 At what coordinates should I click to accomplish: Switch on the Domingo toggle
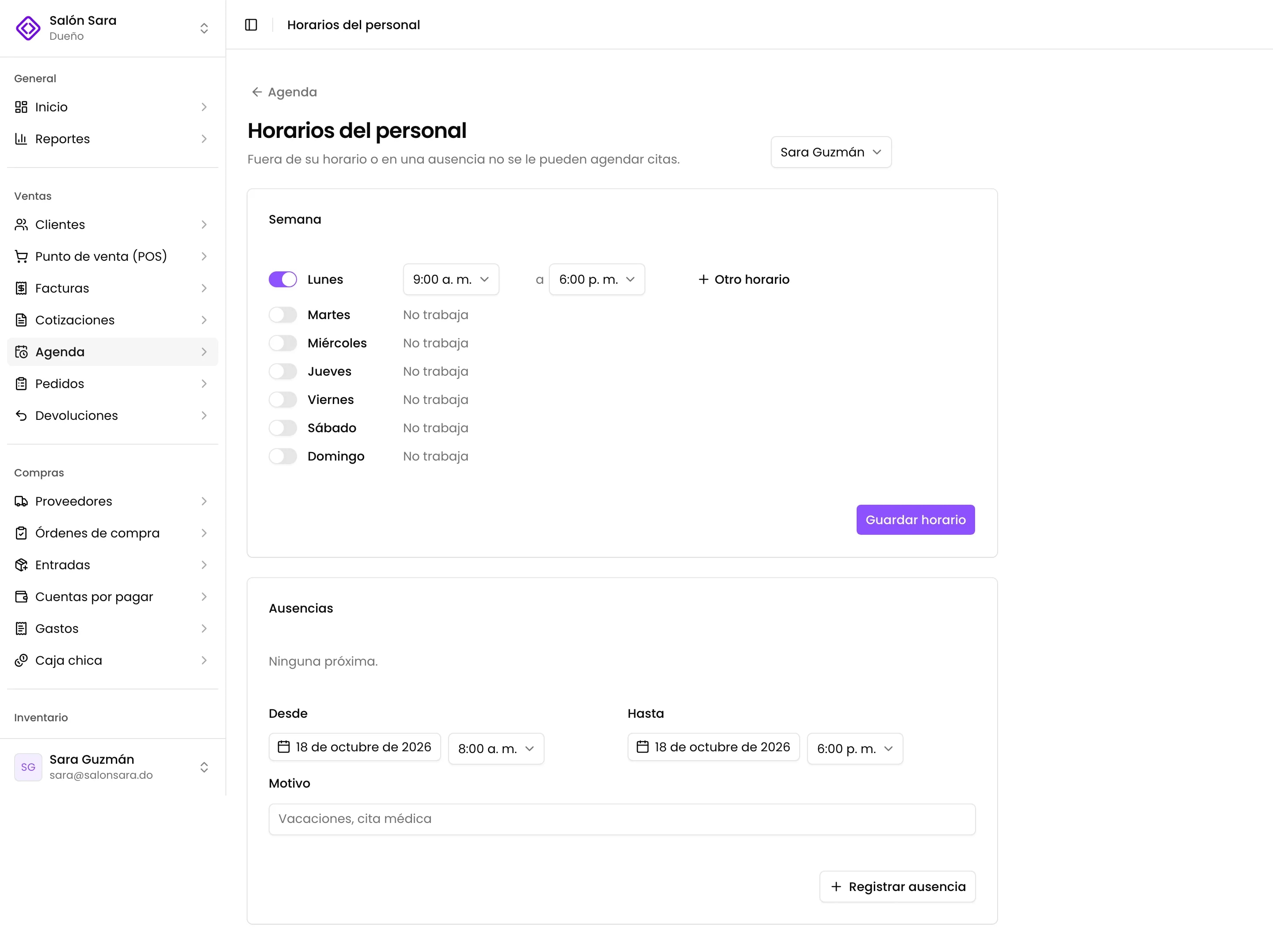pos(282,457)
